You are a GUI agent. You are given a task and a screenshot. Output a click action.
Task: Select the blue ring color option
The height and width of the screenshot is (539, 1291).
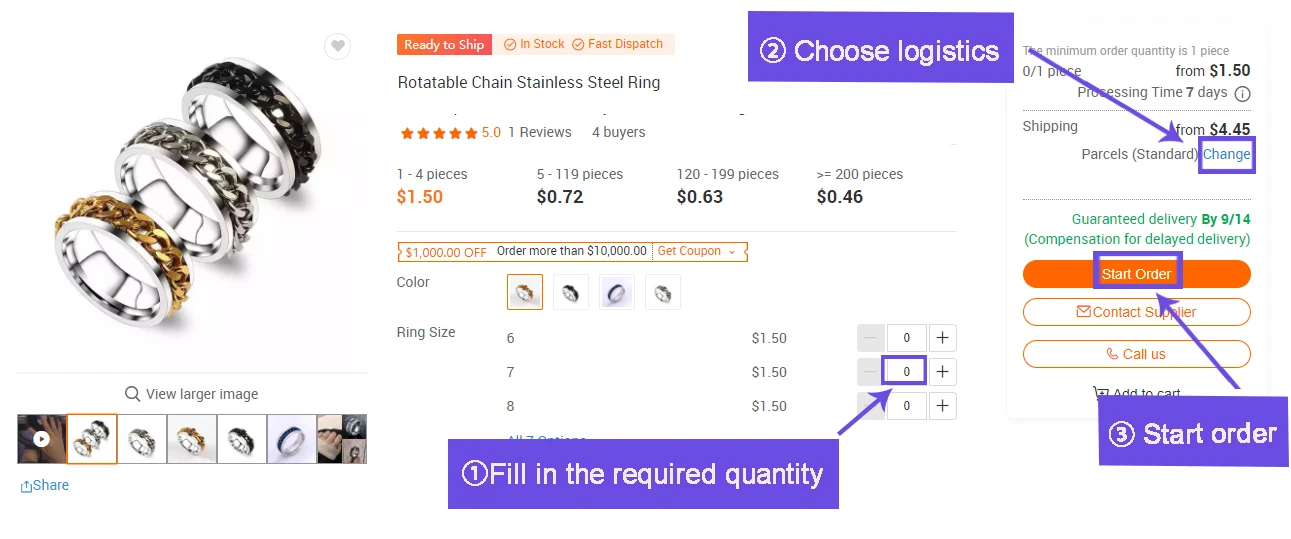click(617, 292)
